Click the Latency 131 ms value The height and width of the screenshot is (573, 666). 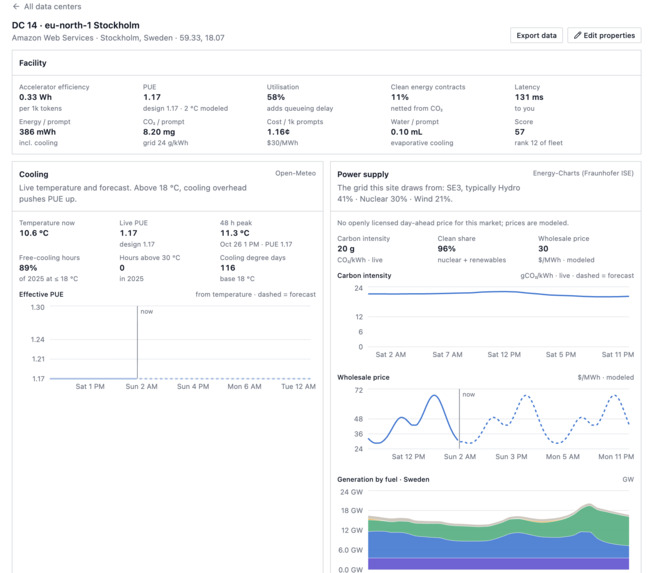[x=529, y=97]
